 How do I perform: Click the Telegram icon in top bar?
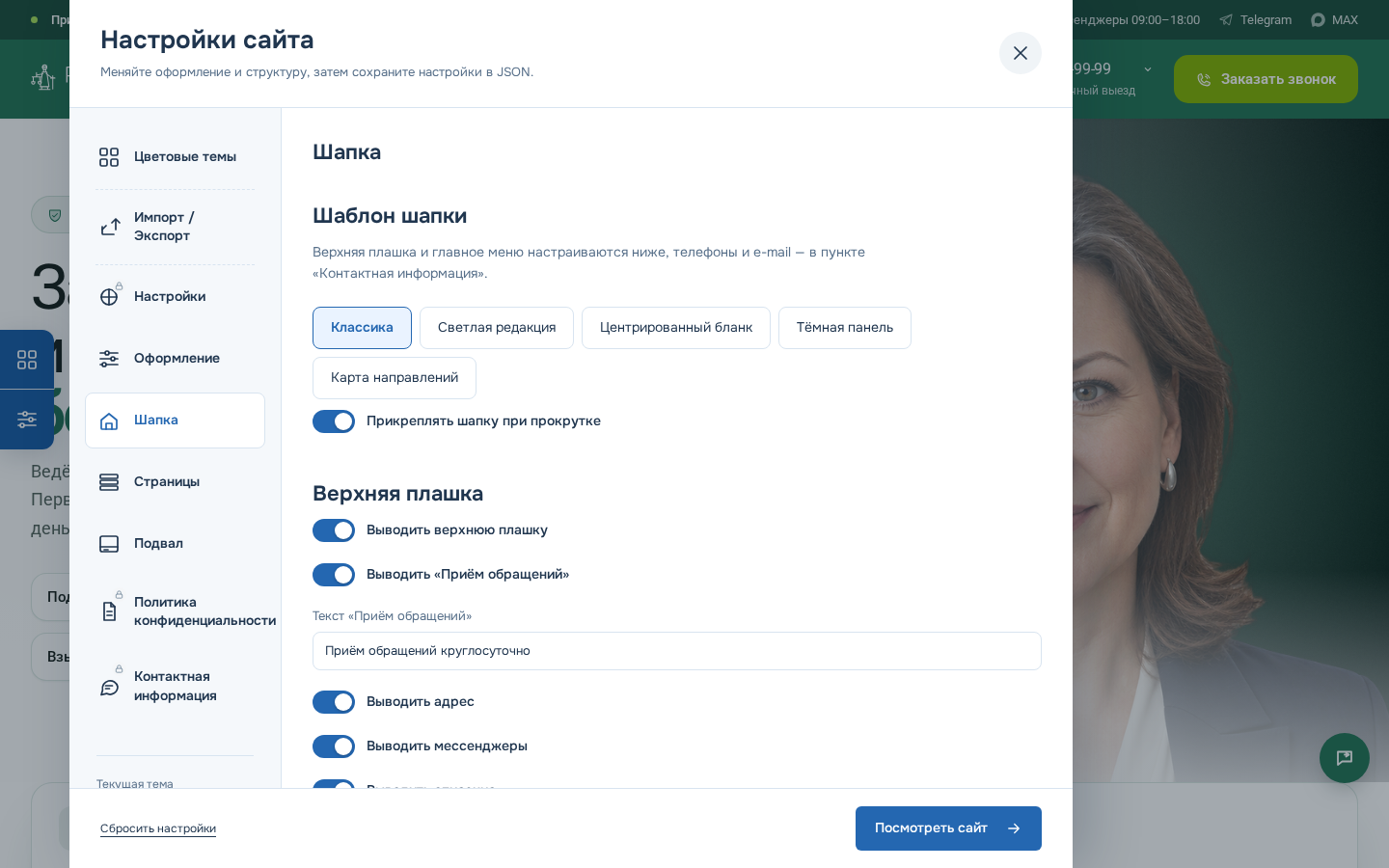coord(1226,20)
